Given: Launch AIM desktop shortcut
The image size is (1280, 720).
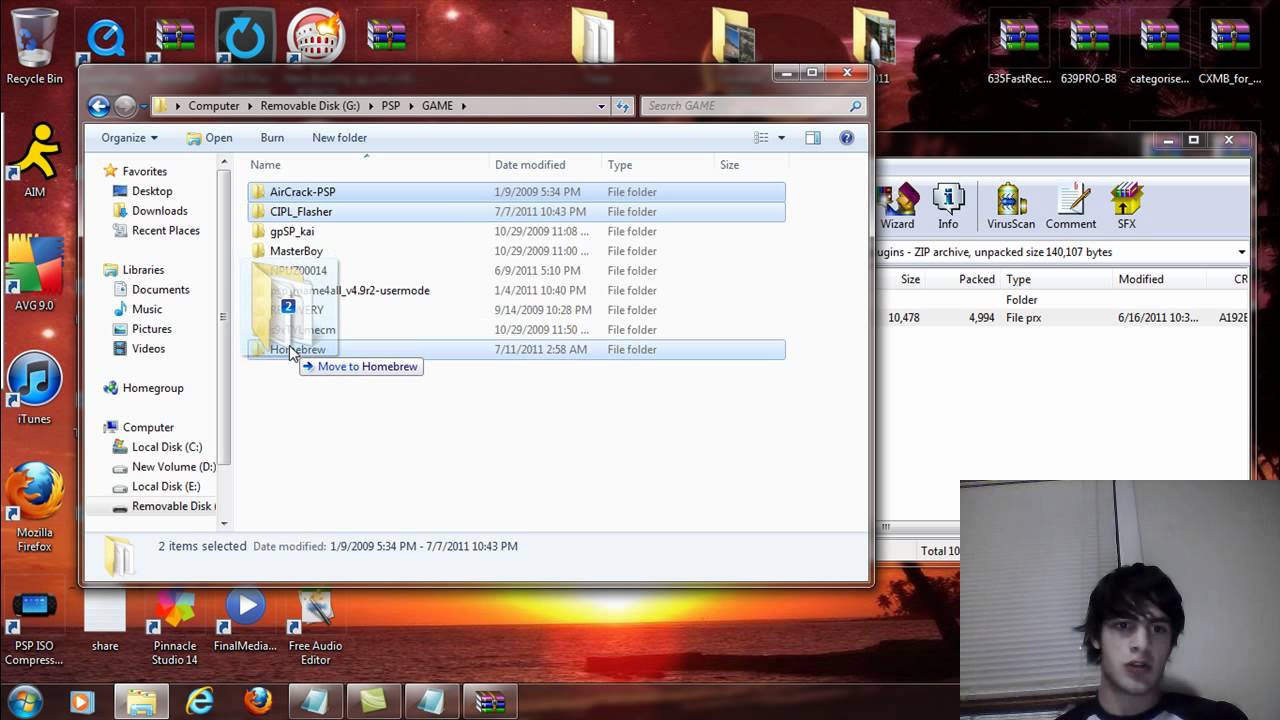Looking at the screenshot, I should (x=34, y=160).
